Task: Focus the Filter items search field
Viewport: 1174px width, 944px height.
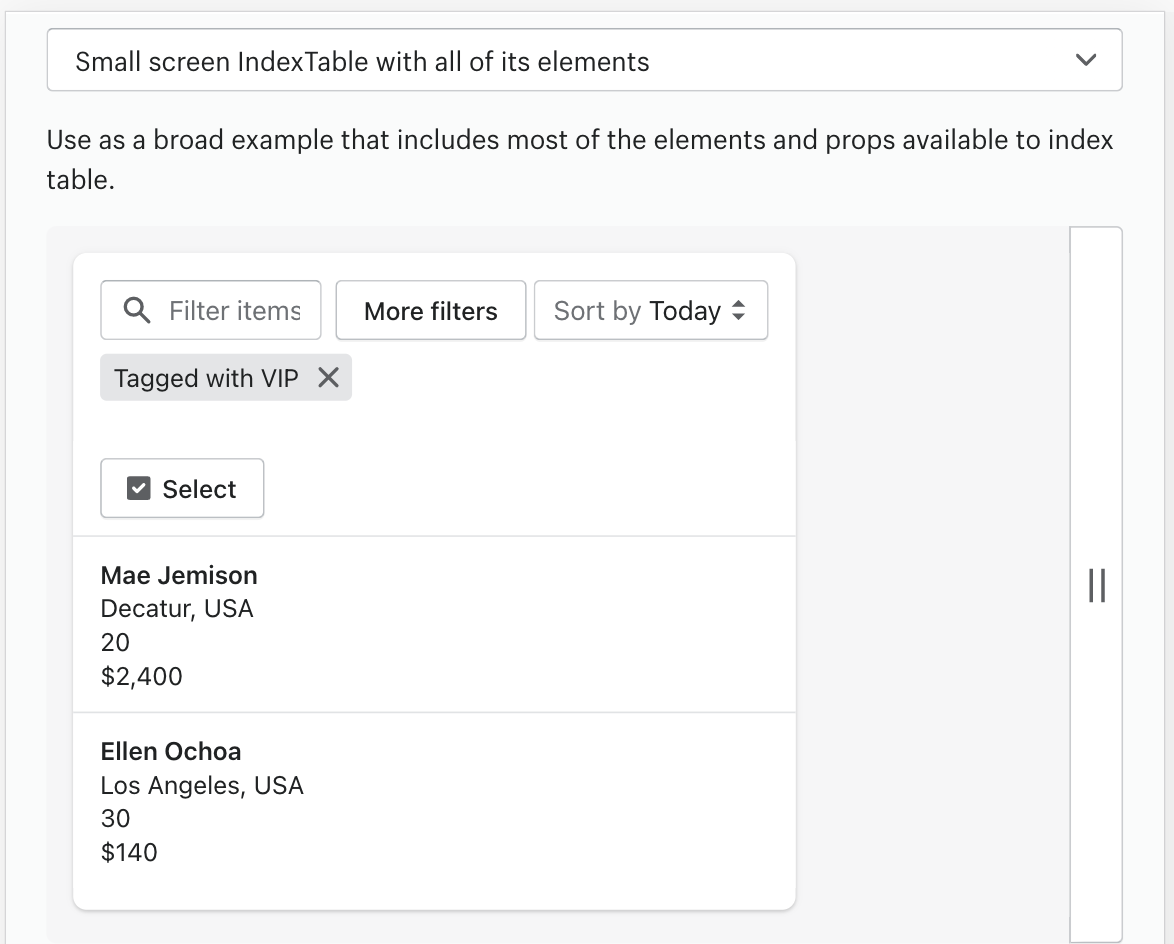Action: coord(235,311)
